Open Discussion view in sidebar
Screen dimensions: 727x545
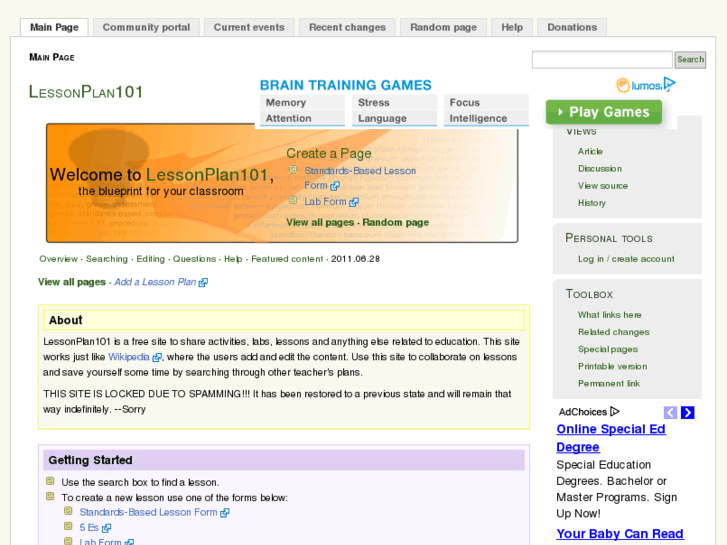pos(600,168)
